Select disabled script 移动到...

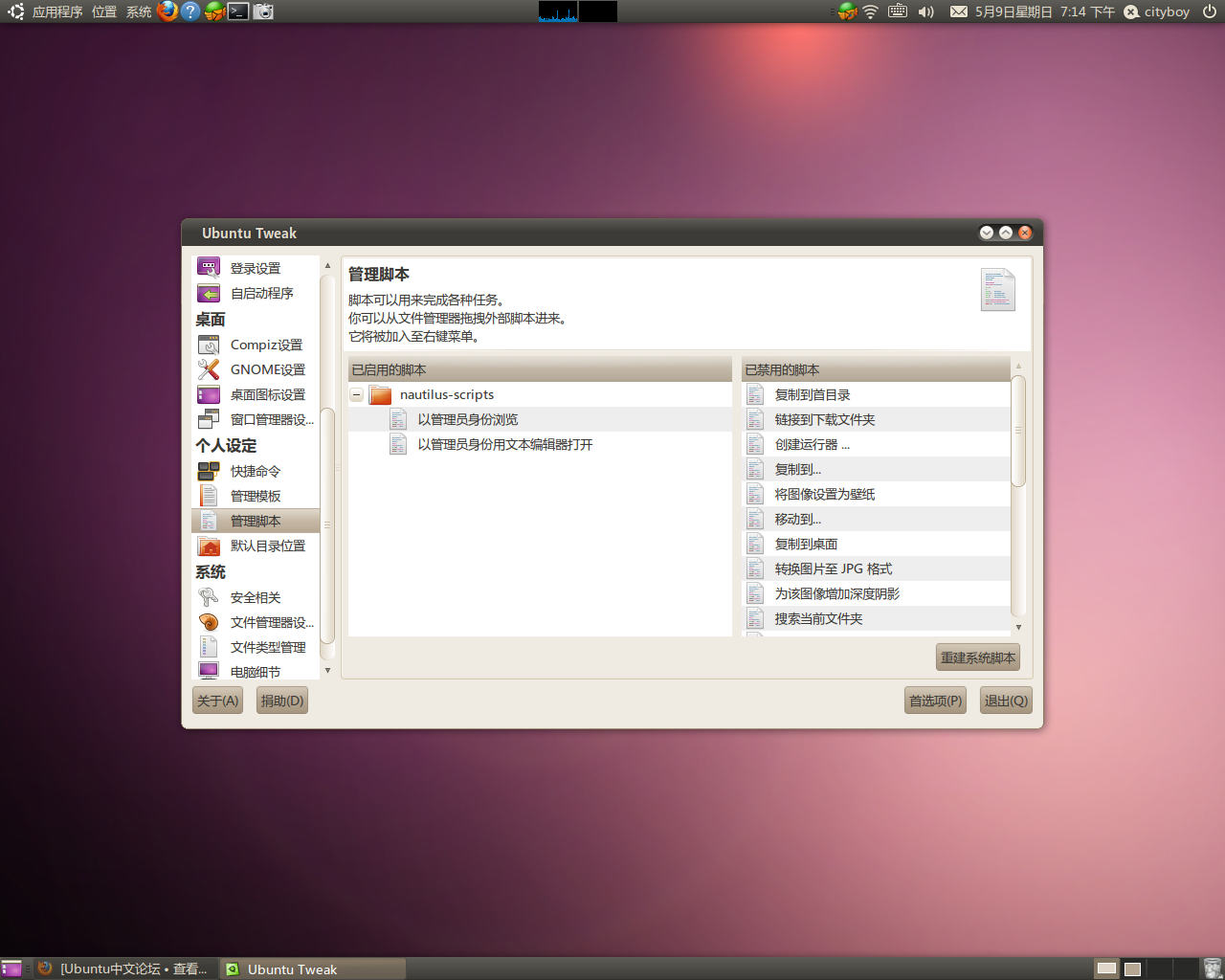point(876,519)
